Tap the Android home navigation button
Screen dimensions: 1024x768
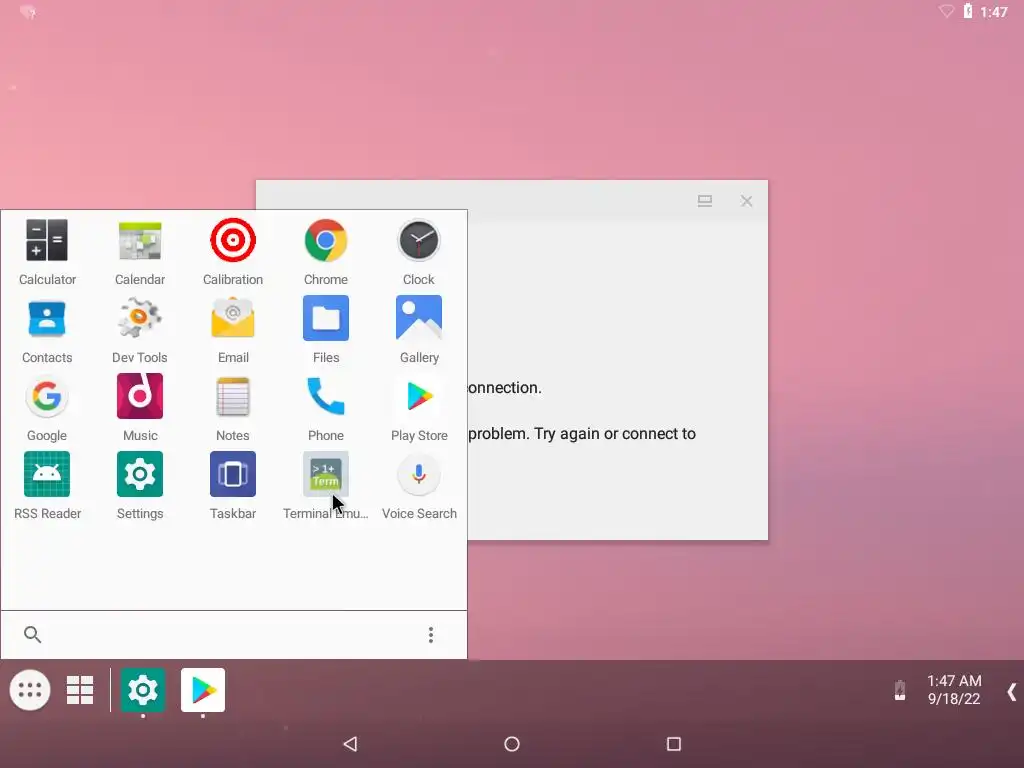click(512, 744)
